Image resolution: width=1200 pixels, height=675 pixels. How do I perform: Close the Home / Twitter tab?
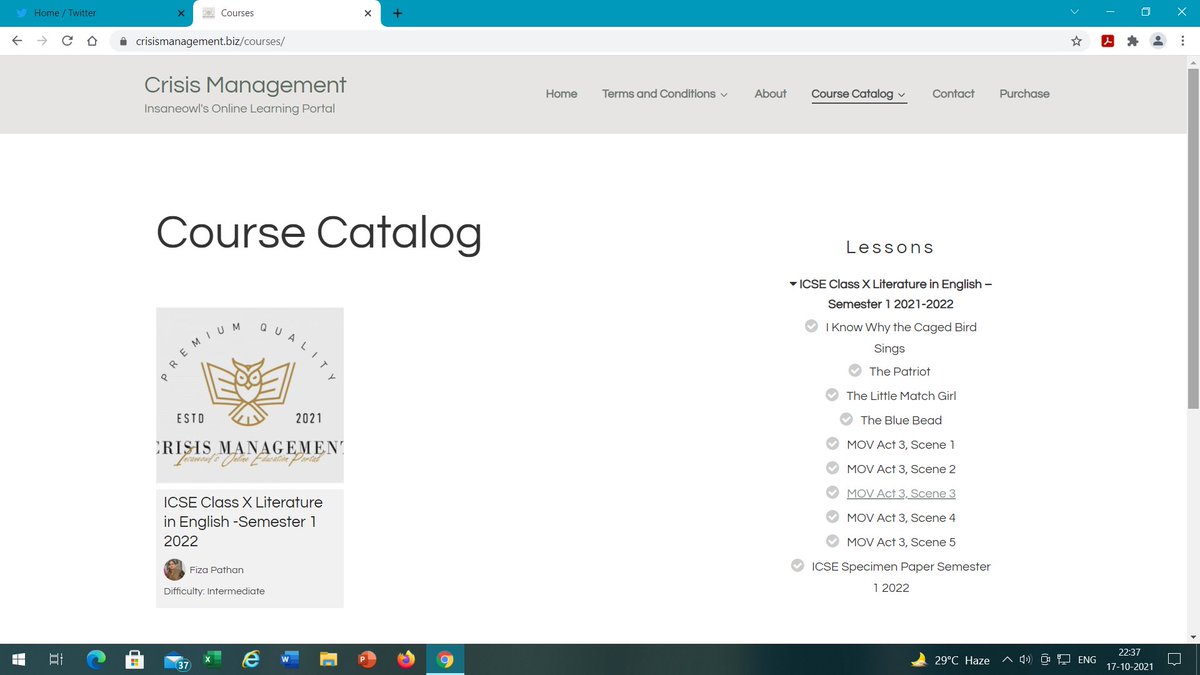(x=181, y=13)
